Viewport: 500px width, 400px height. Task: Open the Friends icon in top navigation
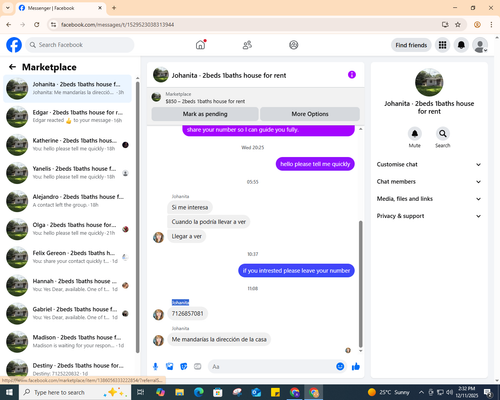coord(247,45)
